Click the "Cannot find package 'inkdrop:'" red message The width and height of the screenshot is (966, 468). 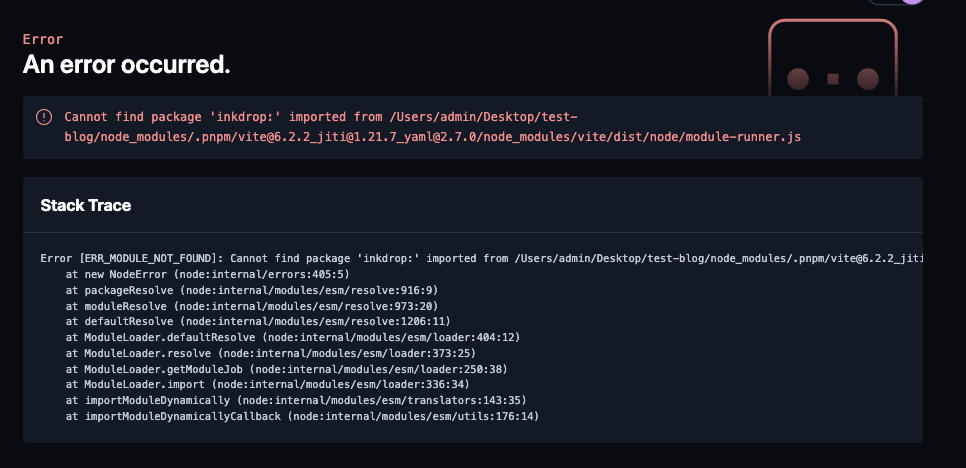pyautogui.click(x=174, y=117)
